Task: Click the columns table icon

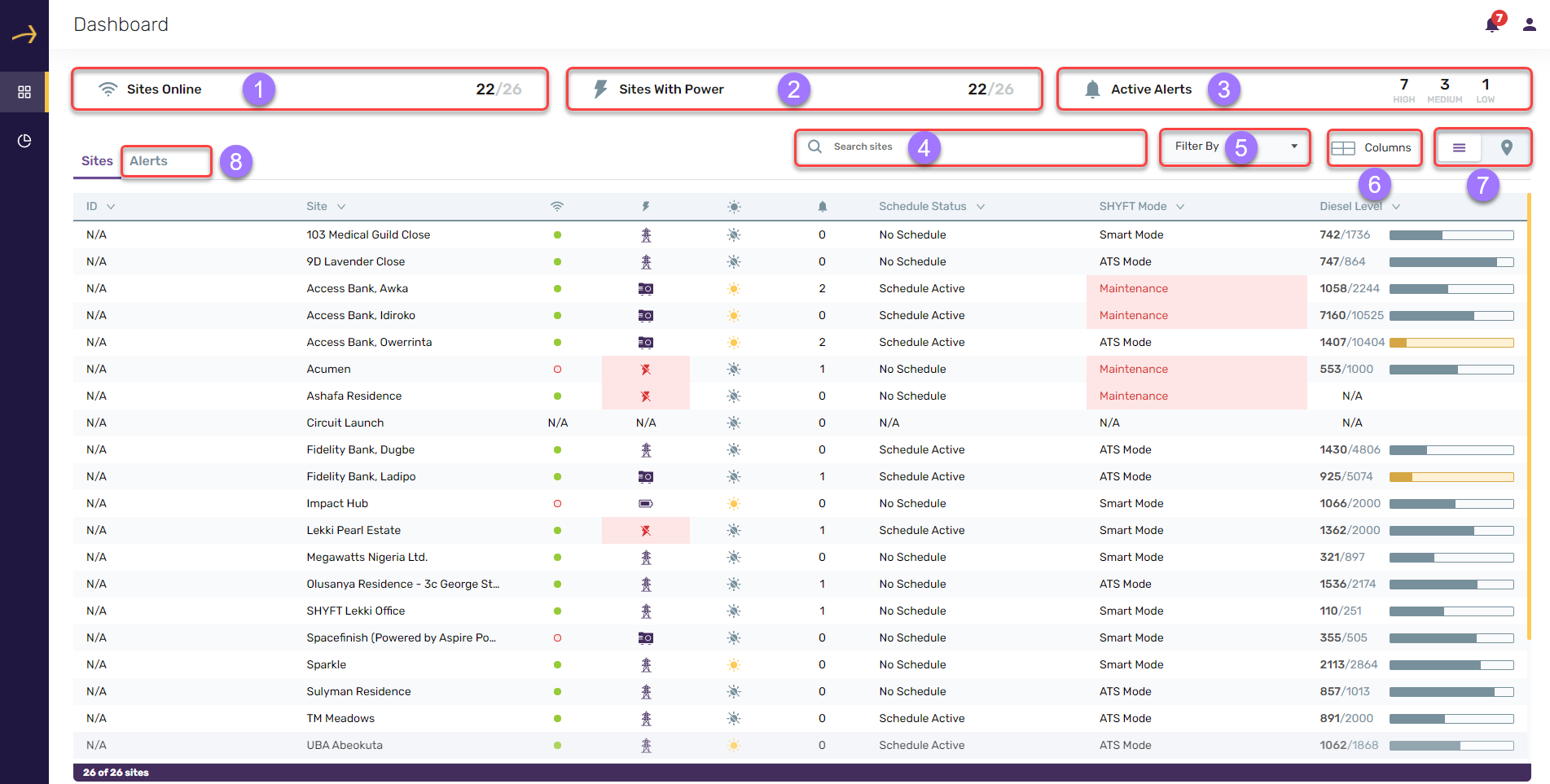Action: (x=1343, y=148)
